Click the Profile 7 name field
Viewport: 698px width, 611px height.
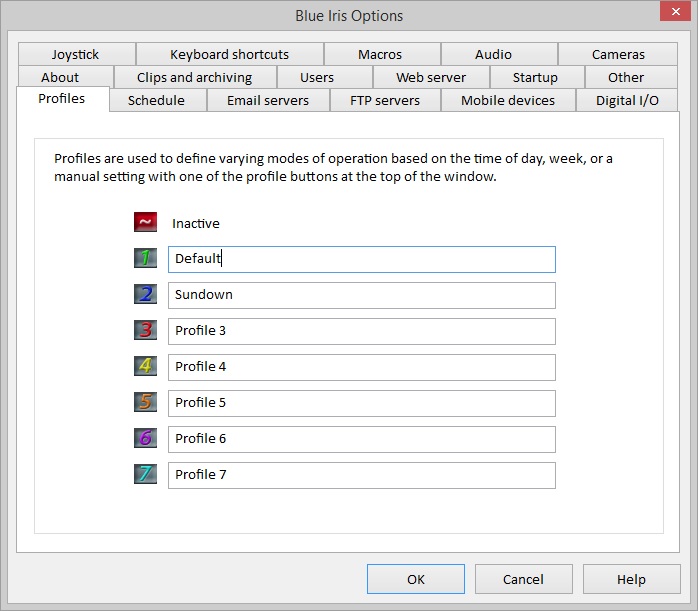click(x=361, y=475)
